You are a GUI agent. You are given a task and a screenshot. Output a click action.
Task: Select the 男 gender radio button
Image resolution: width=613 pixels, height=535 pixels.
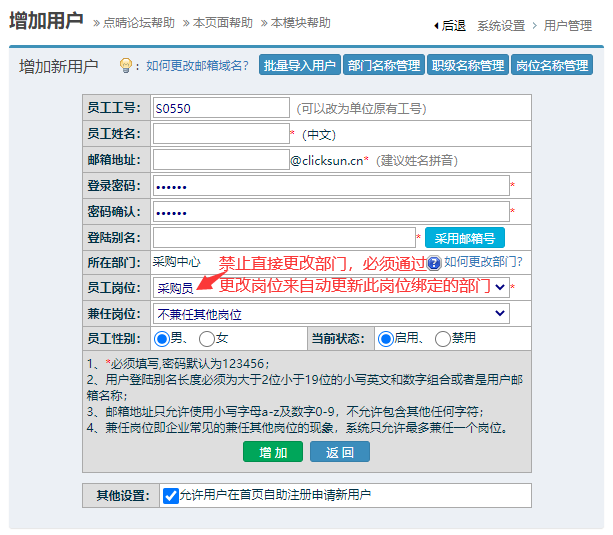tap(161, 339)
